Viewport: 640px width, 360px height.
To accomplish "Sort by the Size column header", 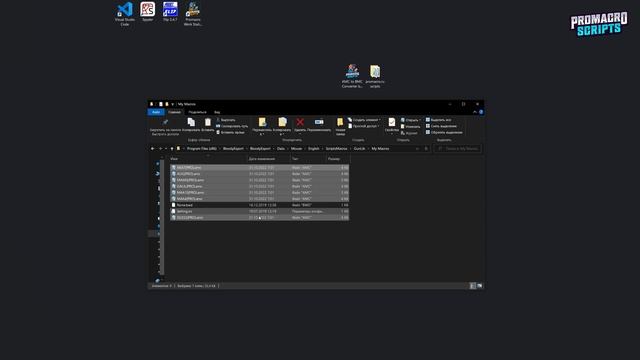I will click(338, 159).
